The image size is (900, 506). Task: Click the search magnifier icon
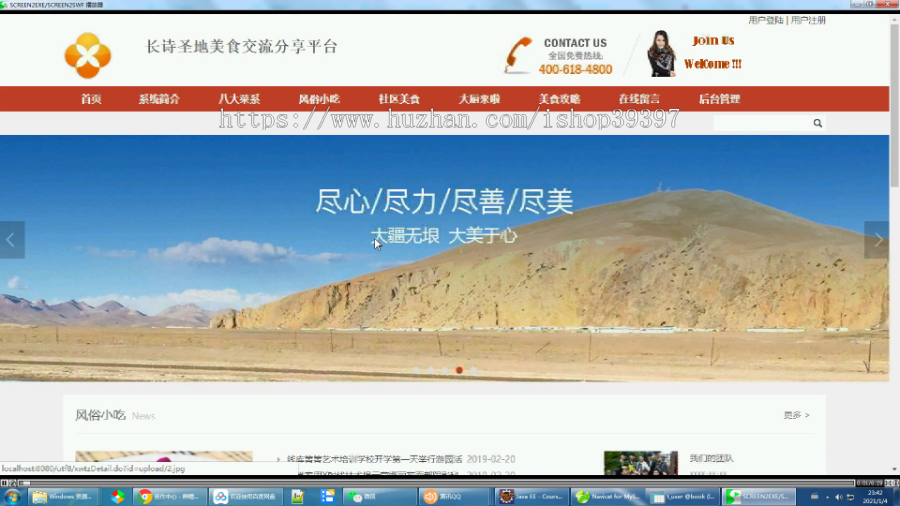tap(817, 123)
